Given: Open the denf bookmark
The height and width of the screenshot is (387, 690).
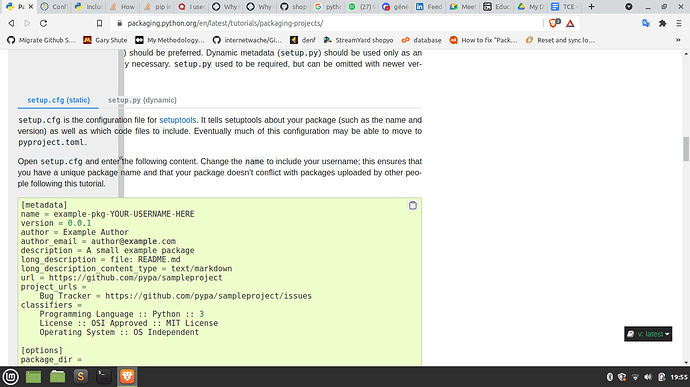Looking at the screenshot, I should [x=303, y=40].
